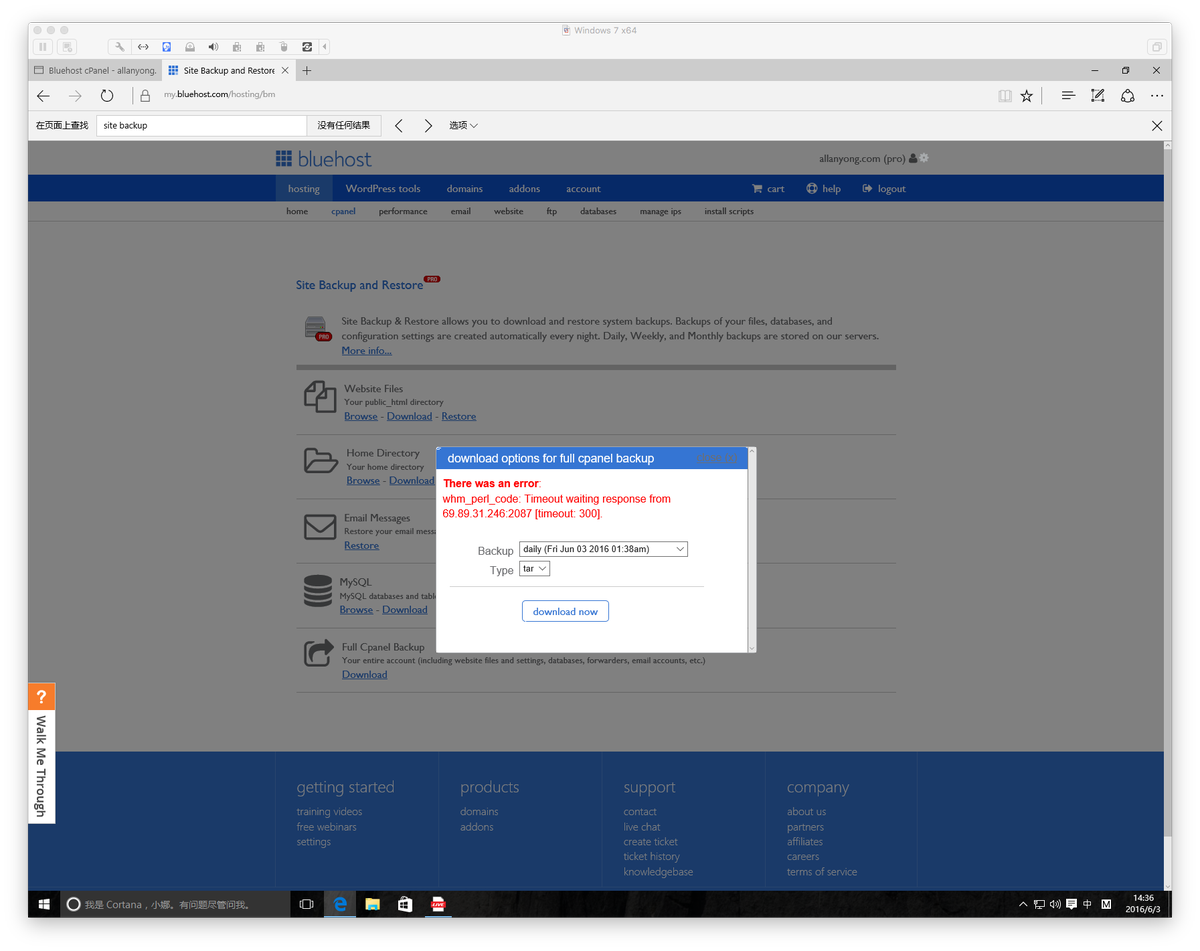The image size is (1200, 951).
Task: Close the Site Backup and Restore tab
Action: [x=285, y=71]
